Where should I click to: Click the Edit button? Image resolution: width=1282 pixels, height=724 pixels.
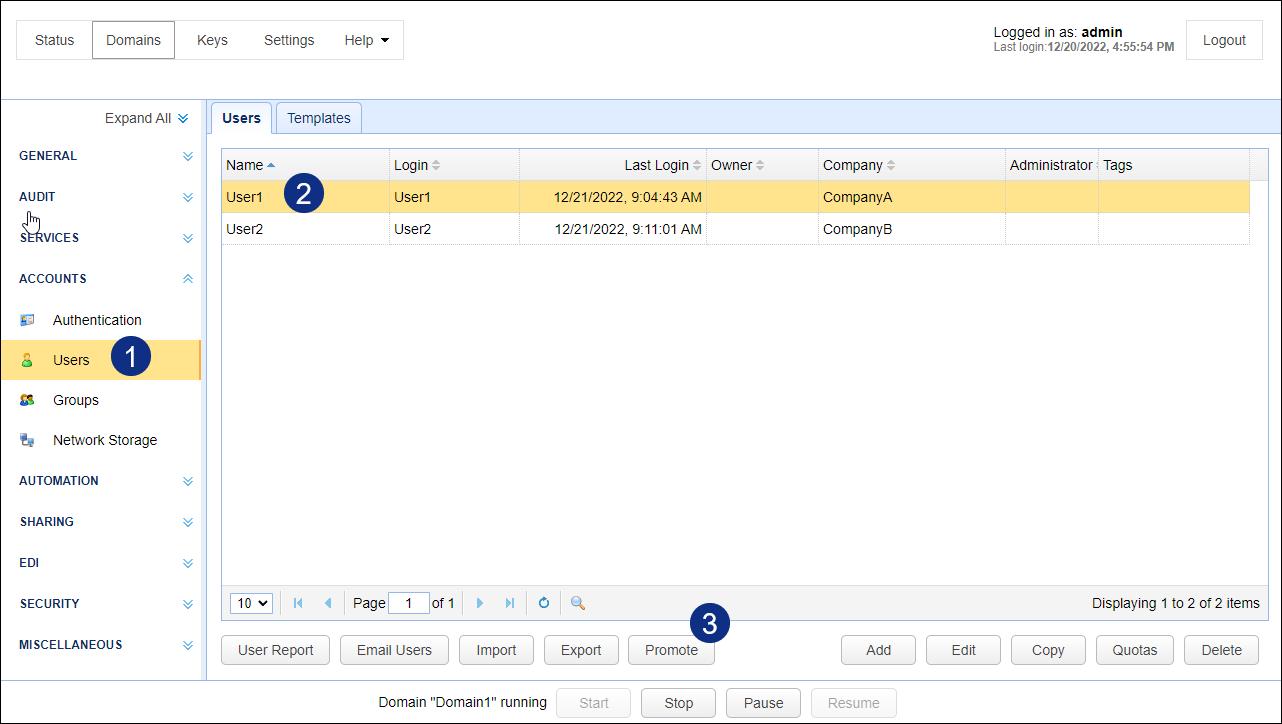[x=963, y=650]
